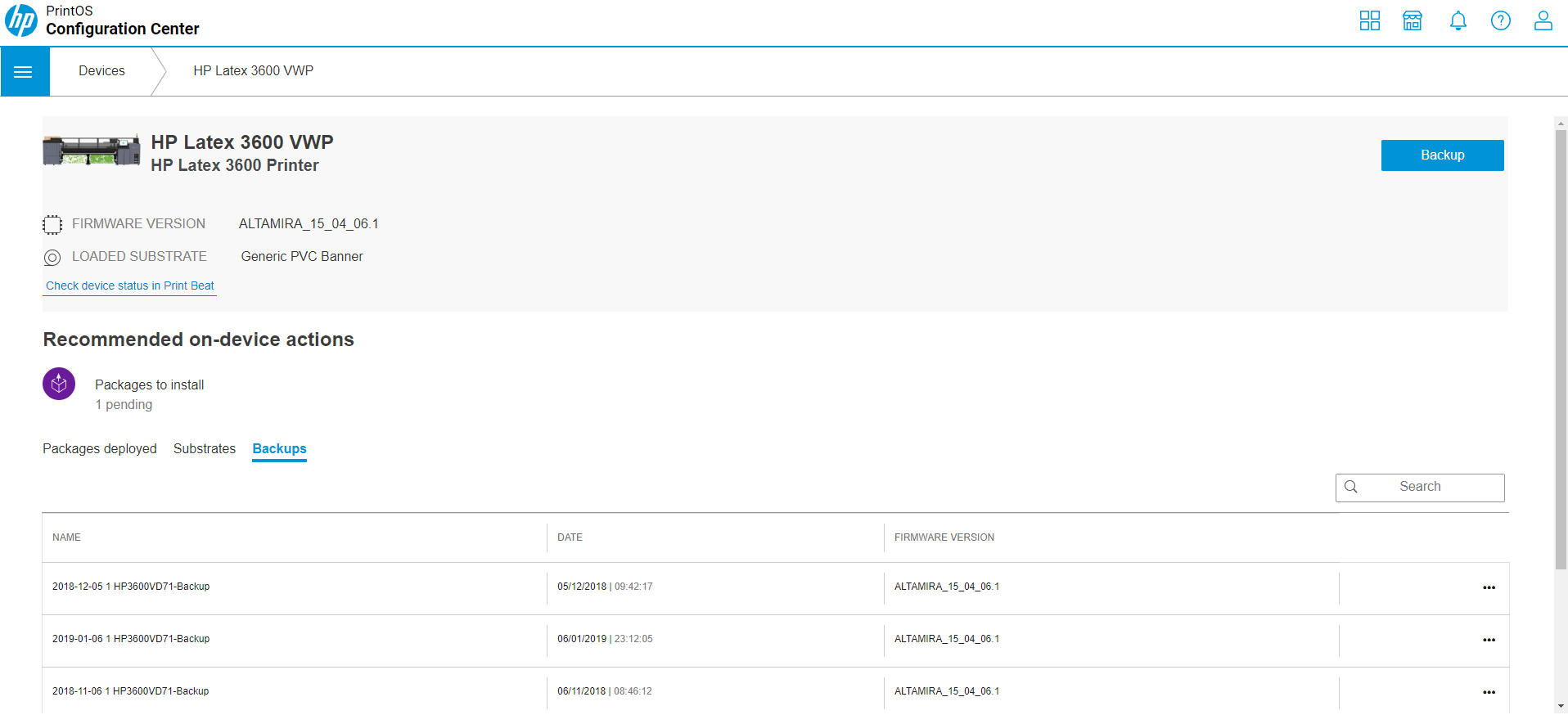Viewport: 1568px width, 715px height.
Task: View notifications bell
Action: [1458, 20]
